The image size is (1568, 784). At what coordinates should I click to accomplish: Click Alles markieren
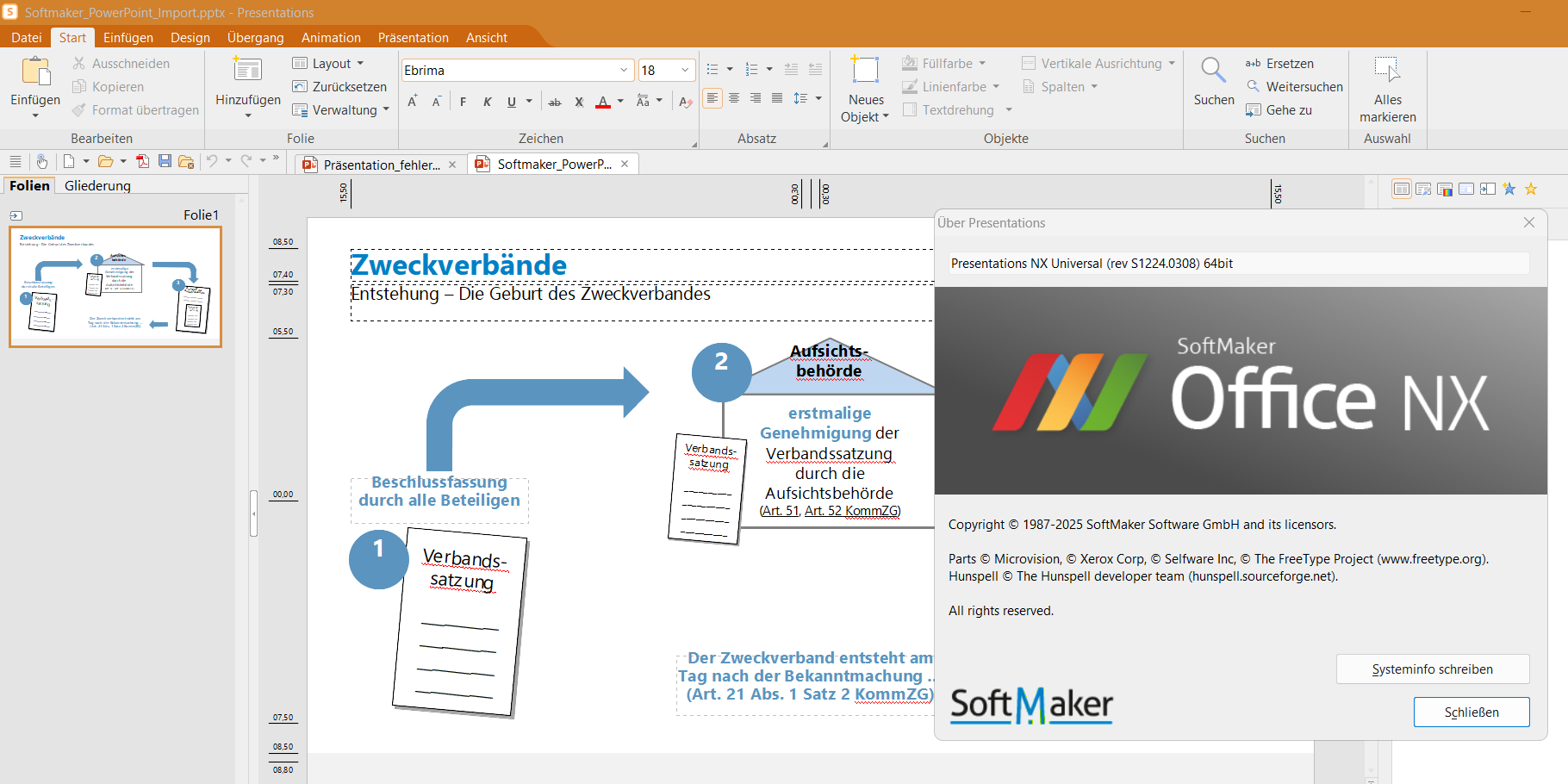tap(1387, 90)
